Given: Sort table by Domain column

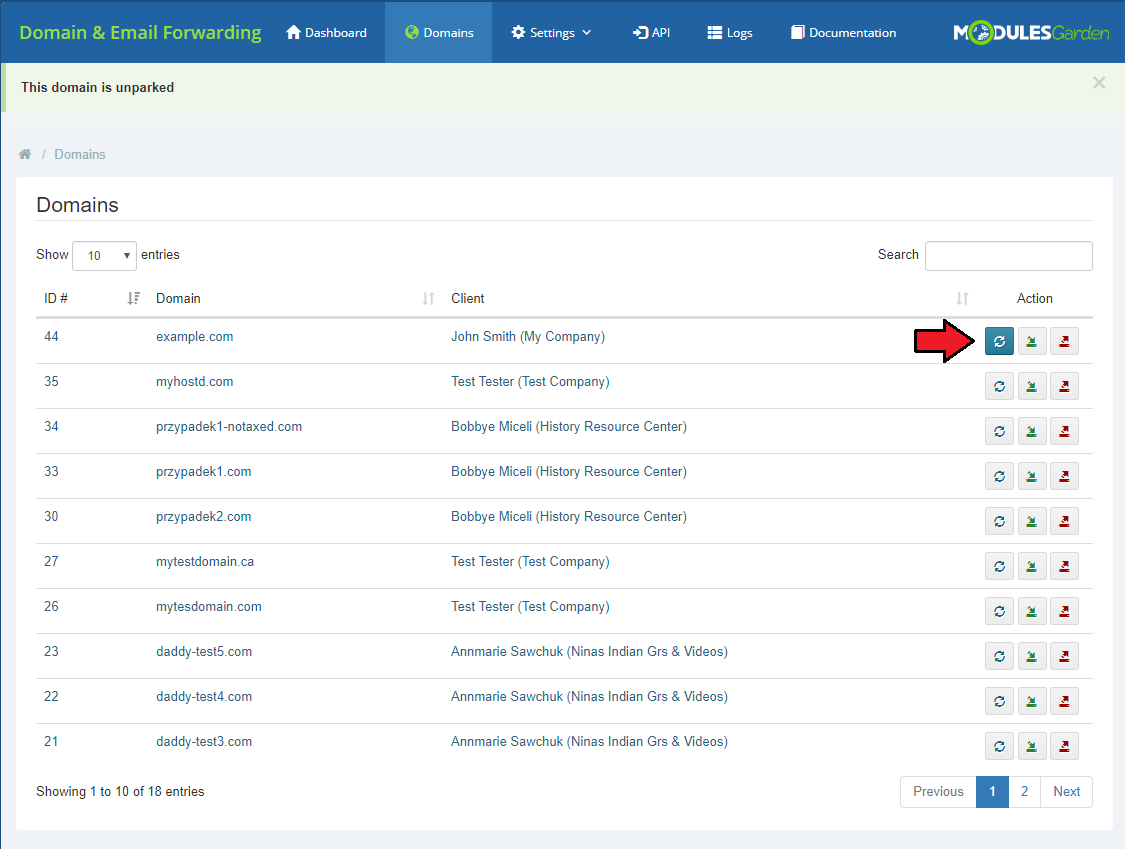Looking at the screenshot, I should 295,299.
